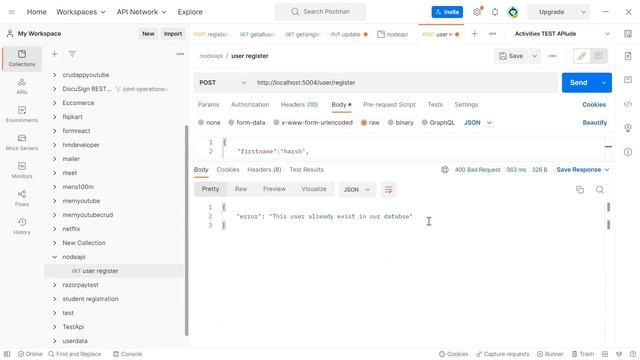This screenshot has height=360, width=640.
Task: Open tab overflow three-dot menu
Action: coord(493,34)
